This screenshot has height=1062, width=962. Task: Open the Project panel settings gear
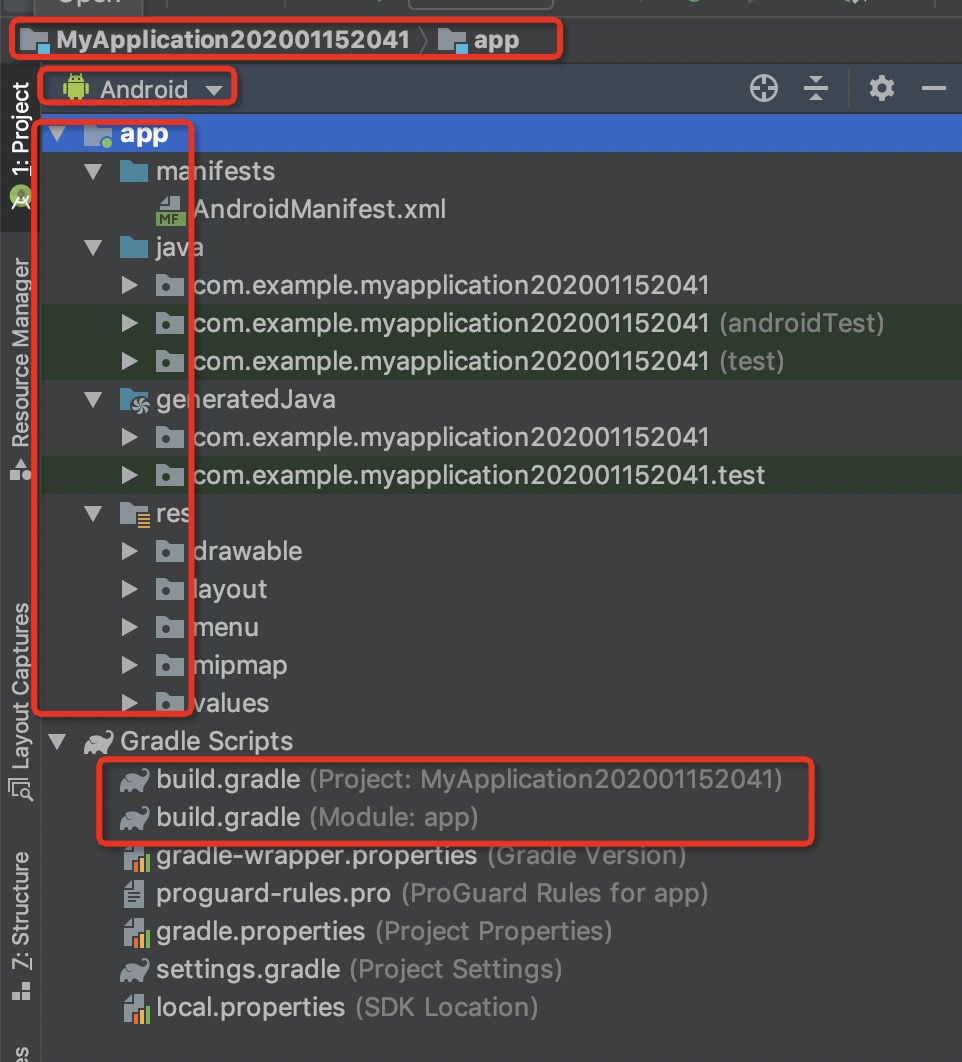tap(881, 88)
